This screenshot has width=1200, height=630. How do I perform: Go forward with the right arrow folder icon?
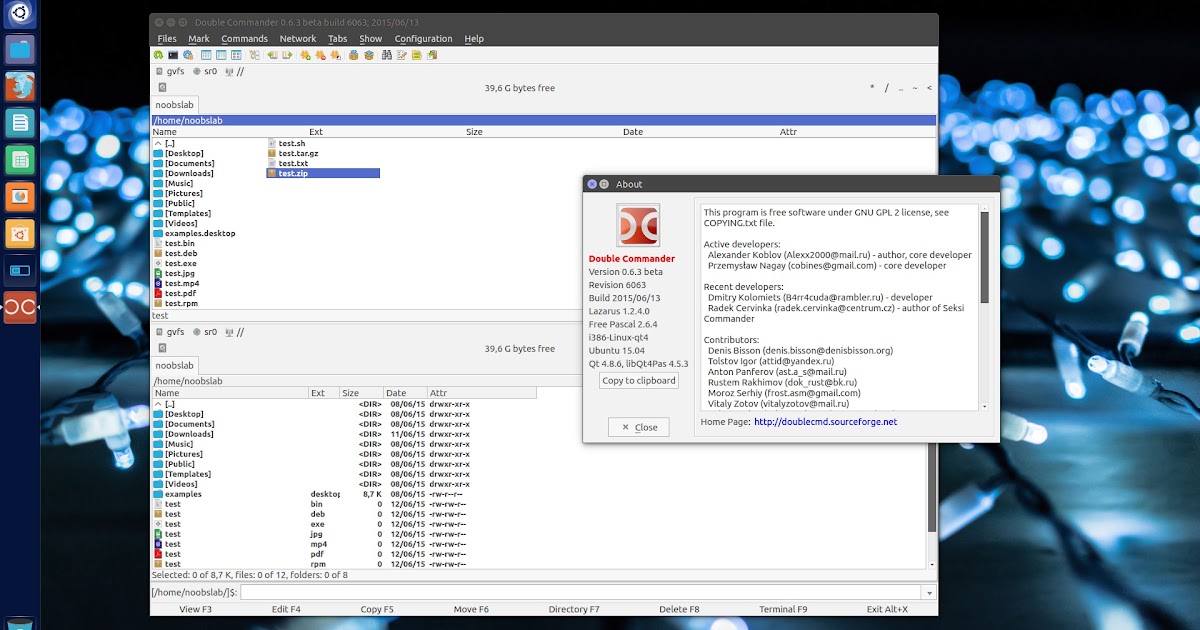click(287, 55)
